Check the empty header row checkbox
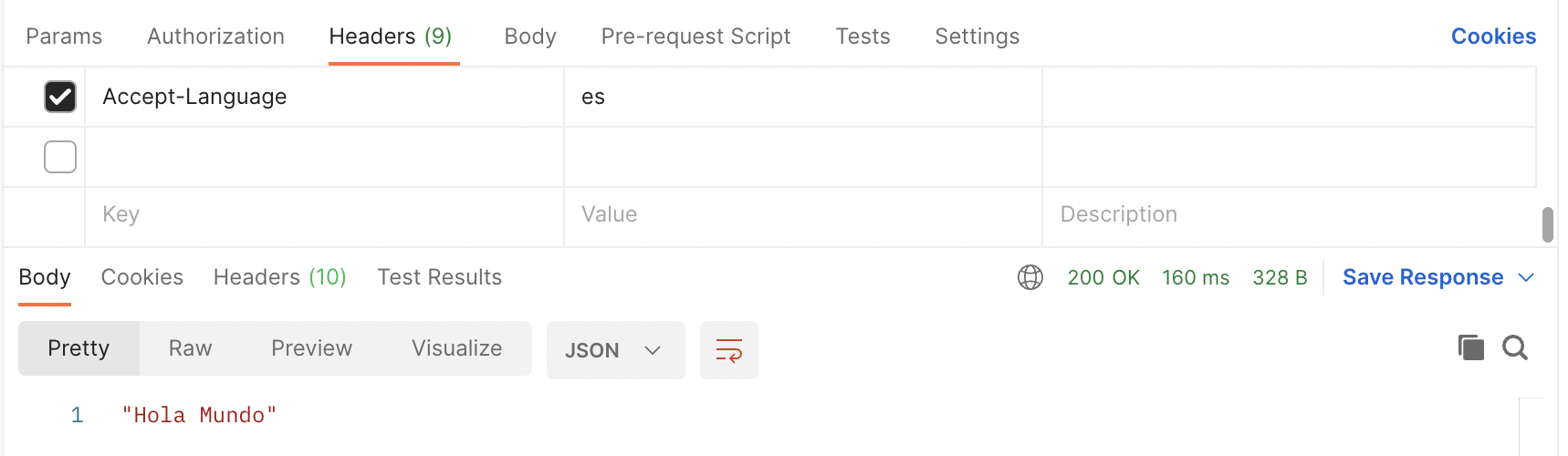The height and width of the screenshot is (456, 1568). [60, 157]
